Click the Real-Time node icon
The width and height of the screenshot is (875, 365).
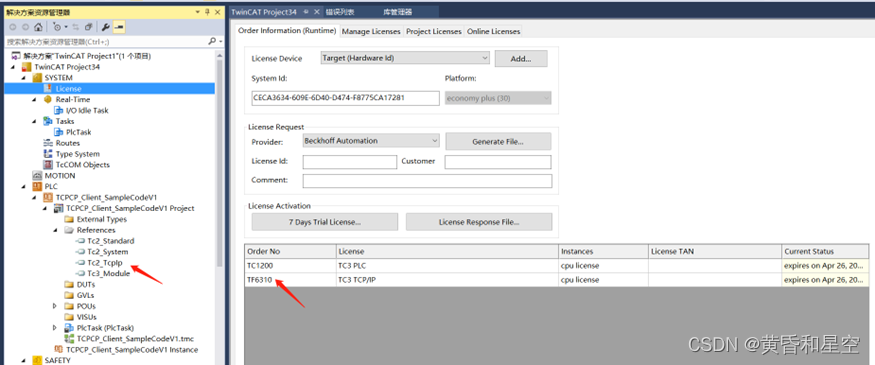click(x=48, y=99)
